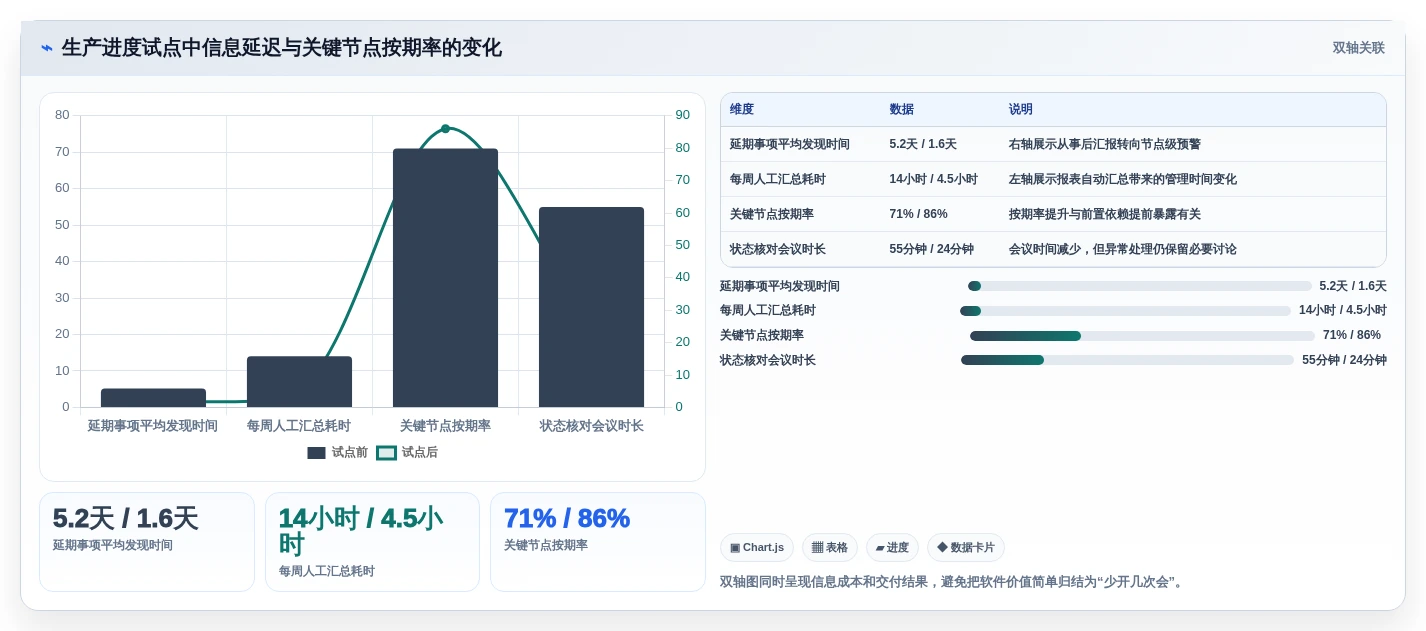Viewport: 1426px width, 631px height.
Task: Click the 状态核对会议时长 chart bar
Action: tap(591, 307)
